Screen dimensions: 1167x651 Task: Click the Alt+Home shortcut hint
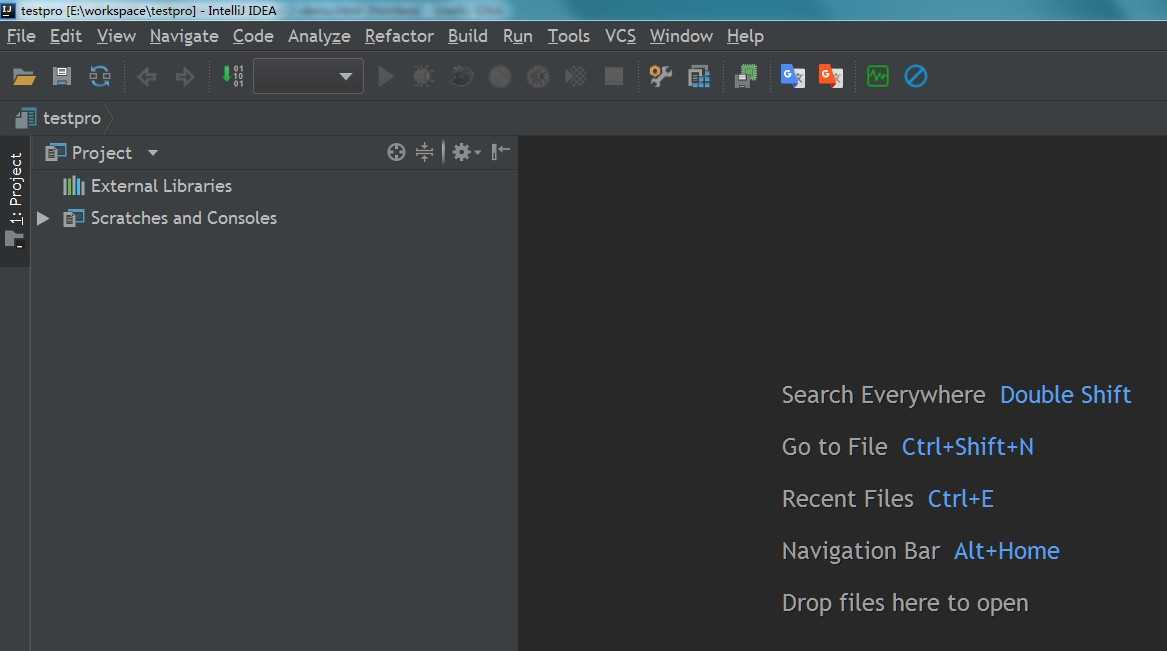[x=1006, y=551]
